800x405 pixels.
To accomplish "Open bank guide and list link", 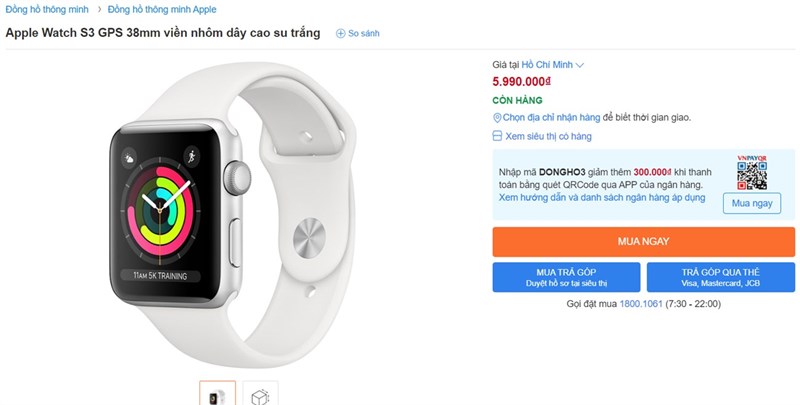I will click(602, 198).
